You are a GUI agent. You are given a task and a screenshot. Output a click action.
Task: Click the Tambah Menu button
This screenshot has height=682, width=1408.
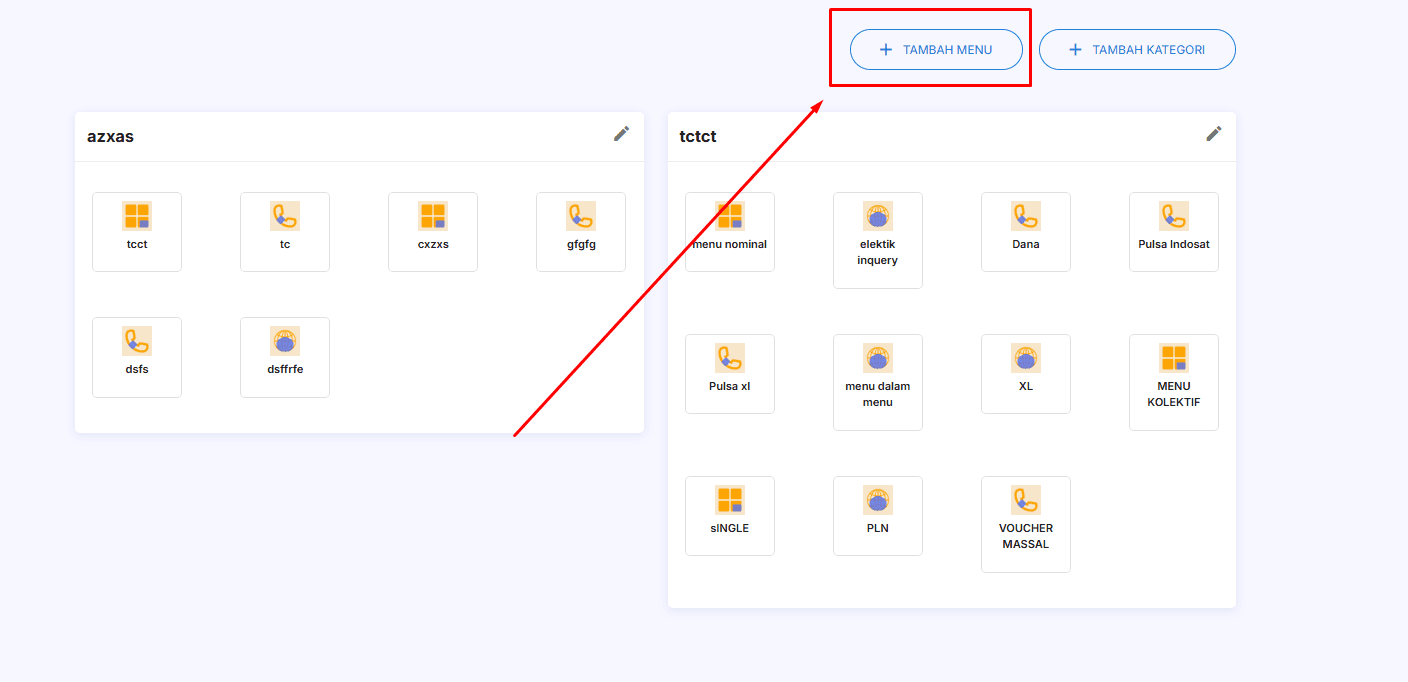pos(936,50)
